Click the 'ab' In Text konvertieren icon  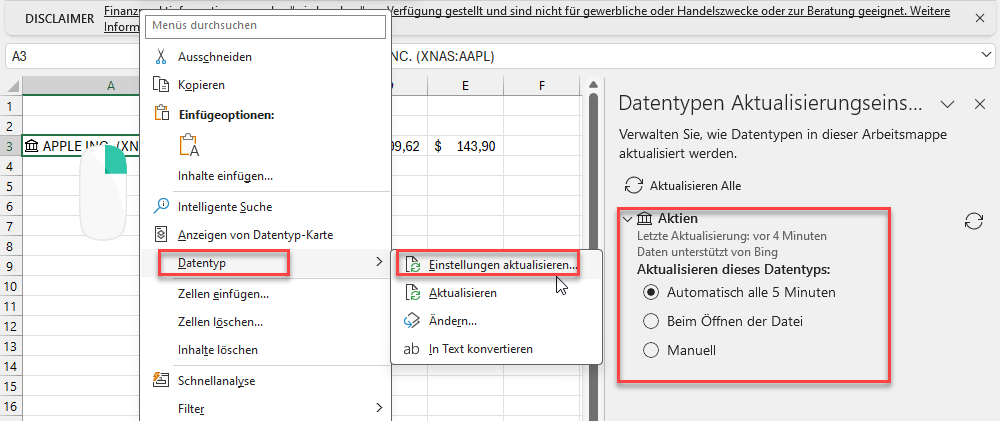(x=412, y=349)
